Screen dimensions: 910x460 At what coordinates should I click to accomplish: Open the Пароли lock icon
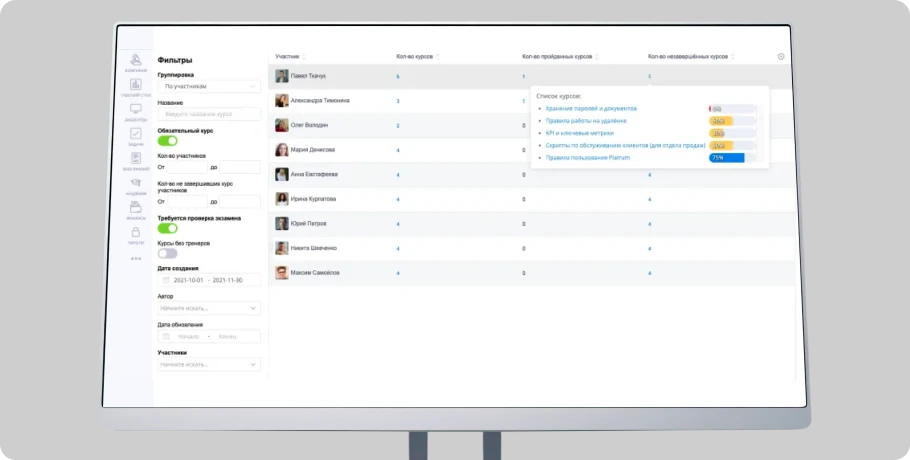click(x=135, y=232)
